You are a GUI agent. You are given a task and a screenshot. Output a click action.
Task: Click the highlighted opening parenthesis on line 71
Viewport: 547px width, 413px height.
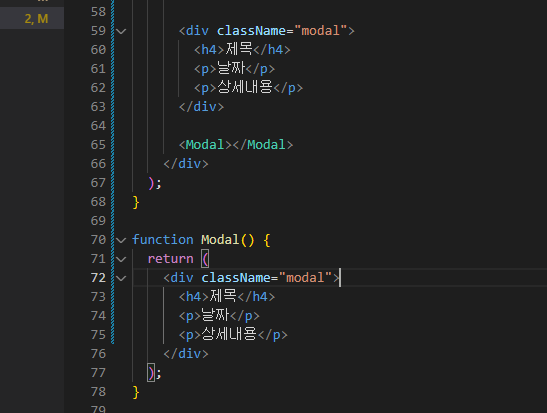click(x=205, y=259)
